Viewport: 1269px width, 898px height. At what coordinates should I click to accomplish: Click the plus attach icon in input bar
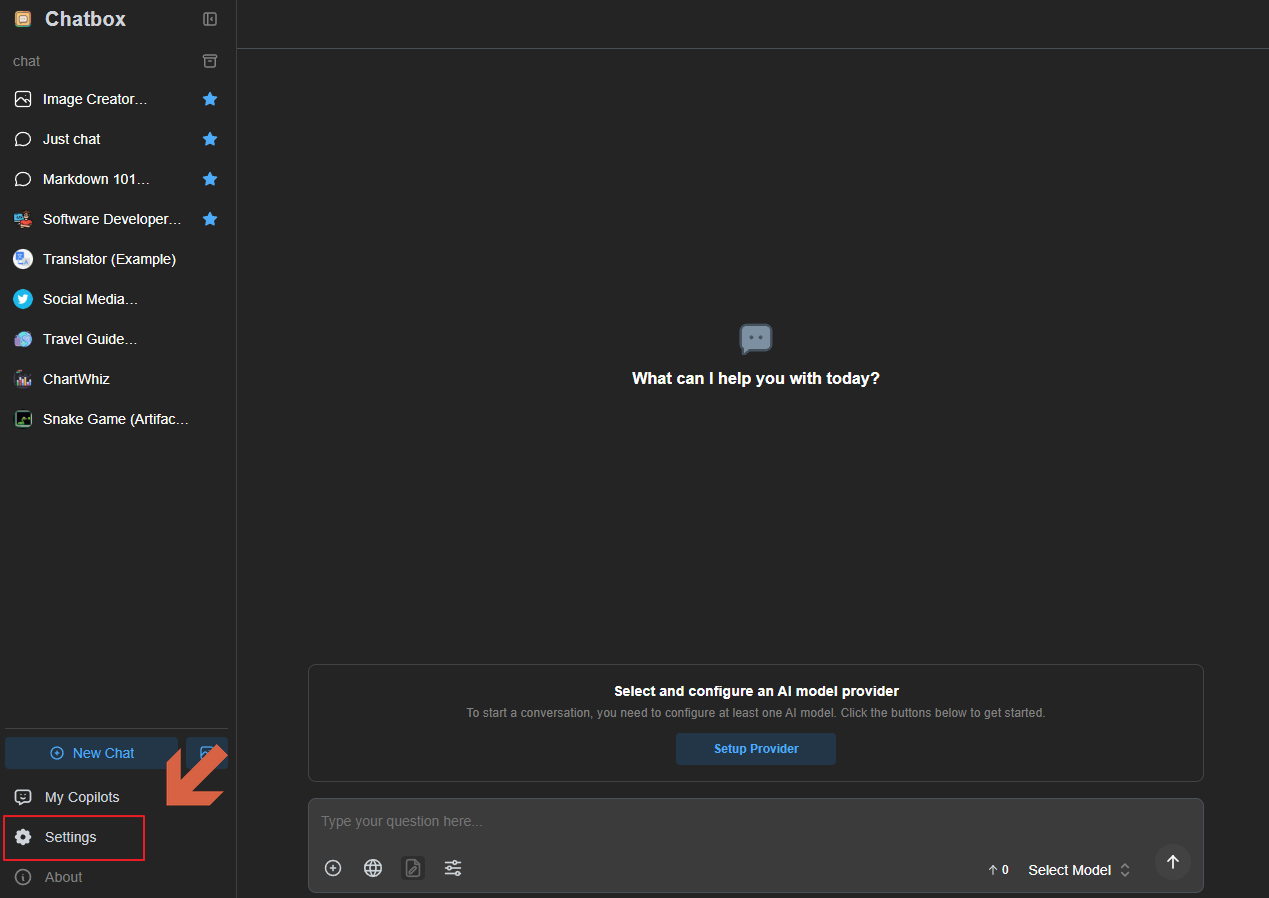click(333, 868)
